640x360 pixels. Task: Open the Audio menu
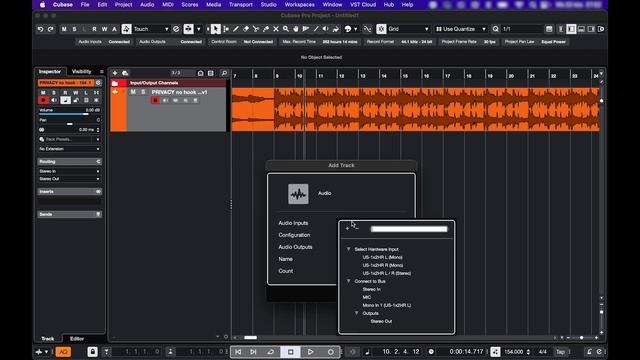(147, 4)
